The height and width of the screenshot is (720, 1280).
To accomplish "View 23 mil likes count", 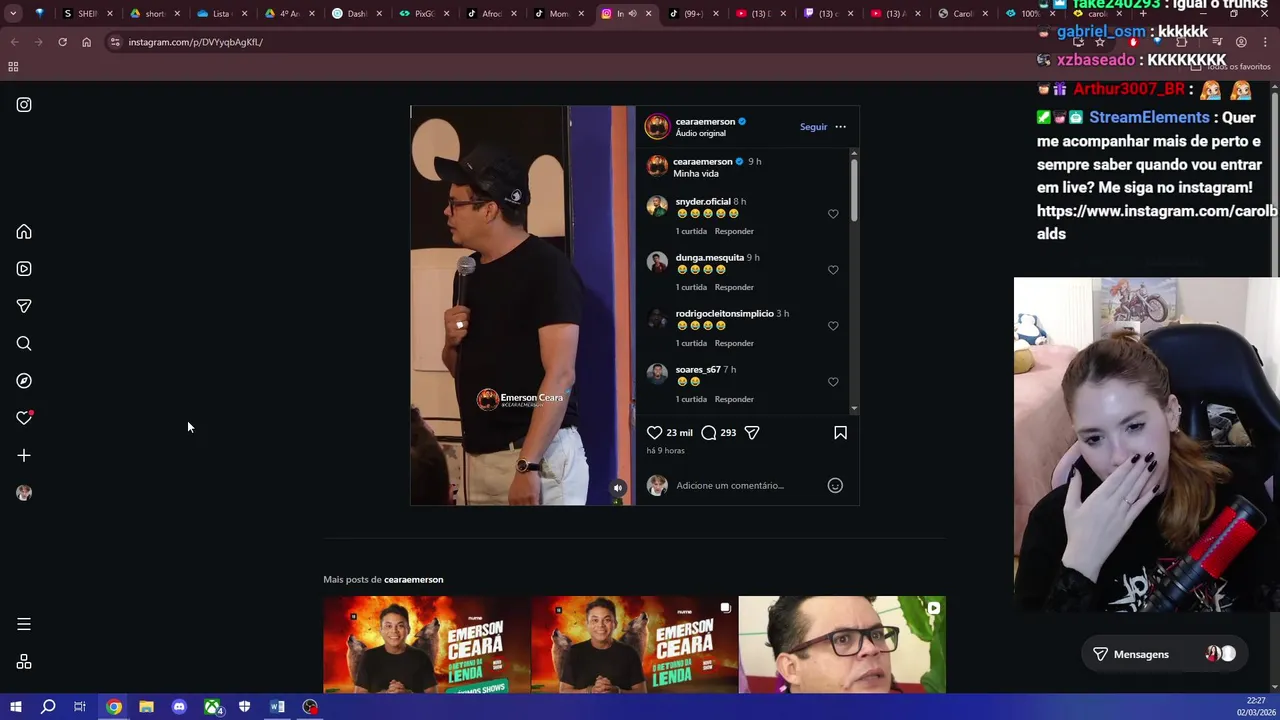I will pos(680,433).
